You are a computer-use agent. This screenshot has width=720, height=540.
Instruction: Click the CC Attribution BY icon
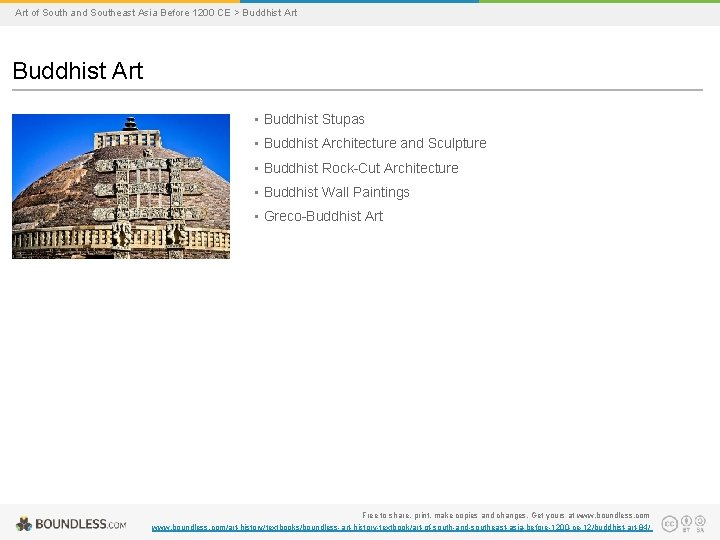tap(686, 523)
